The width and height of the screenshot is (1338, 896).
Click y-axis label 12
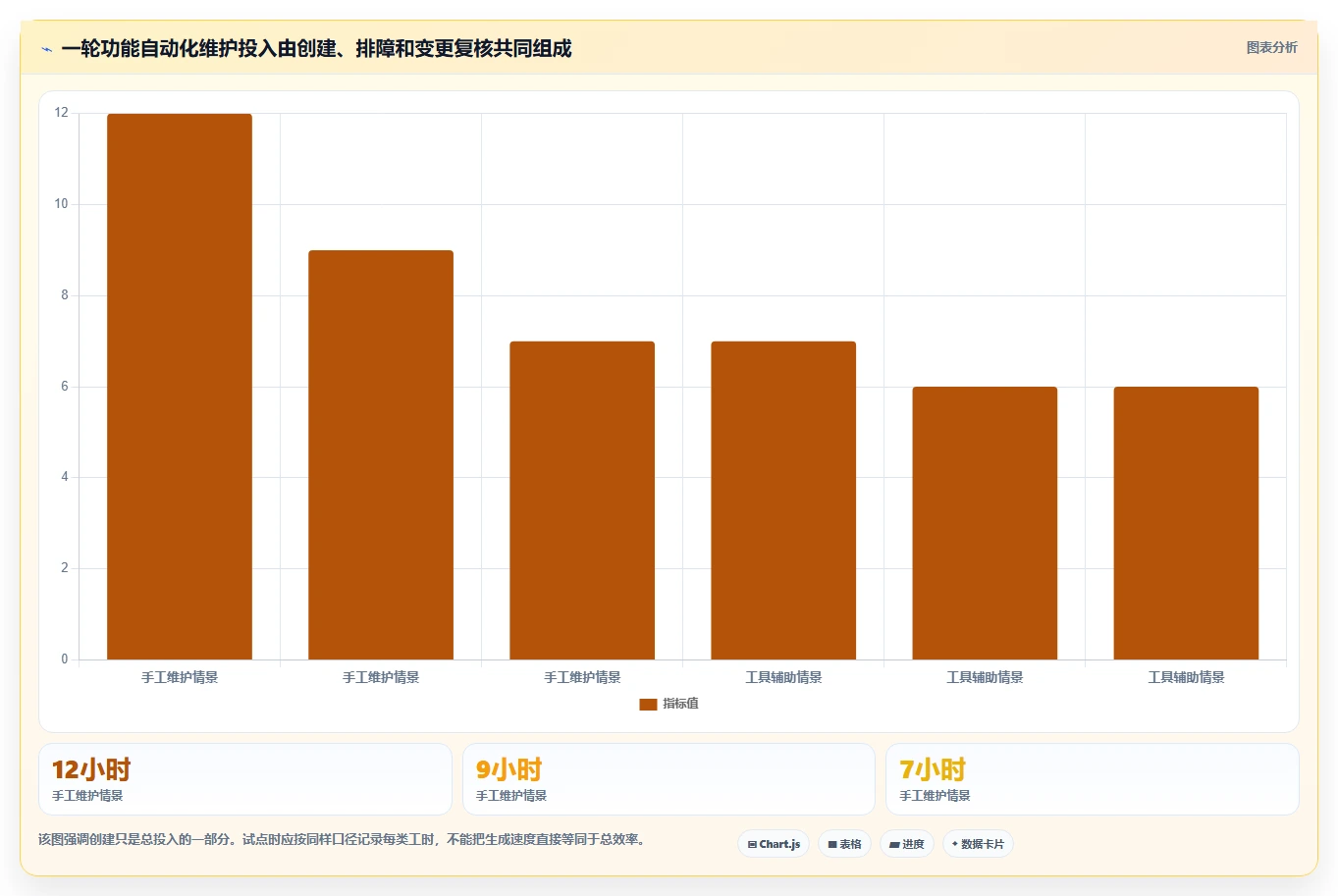coord(62,113)
